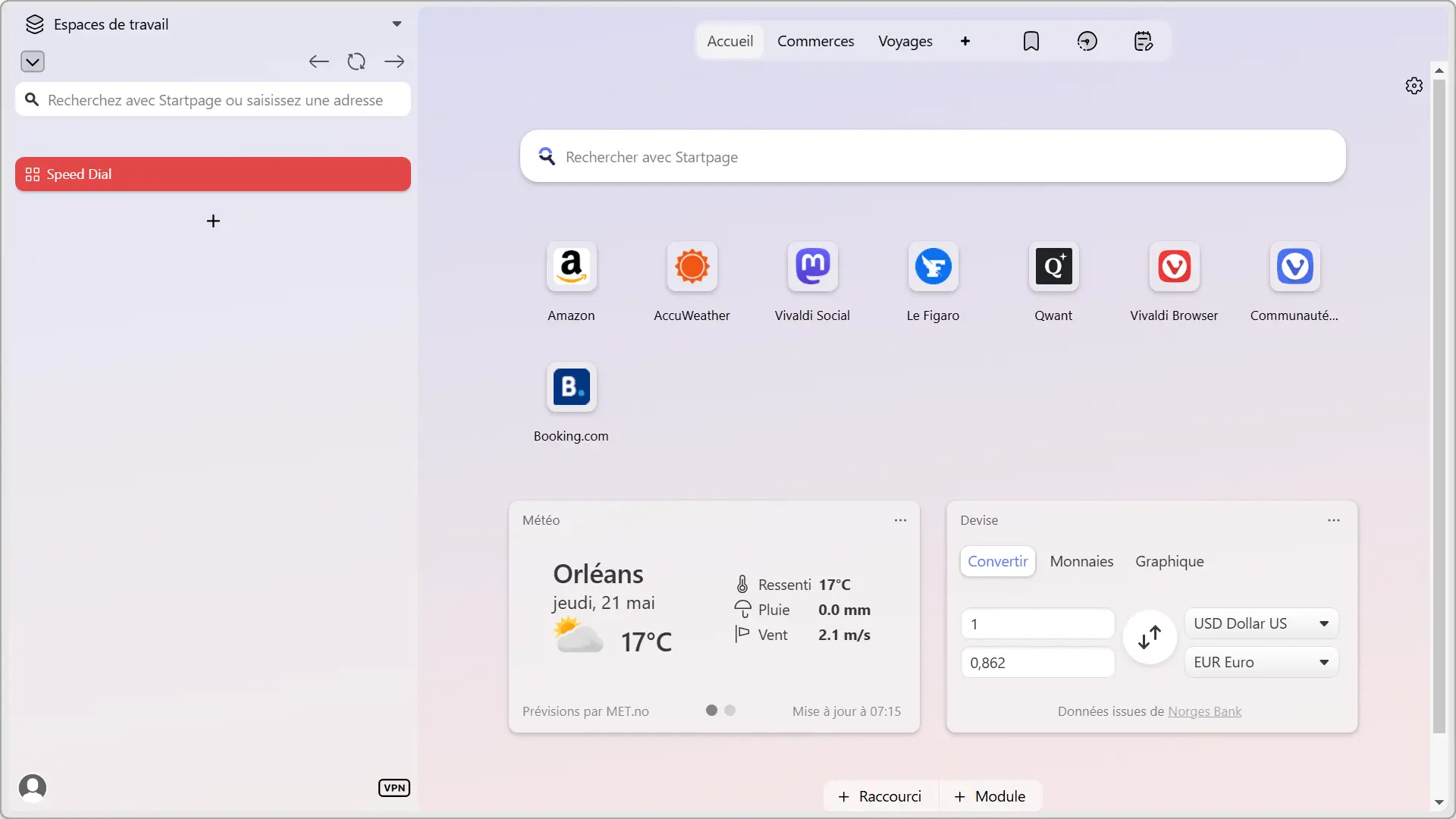The height and width of the screenshot is (819, 1456).
Task: Open start page settings gear
Action: [1414, 86]
